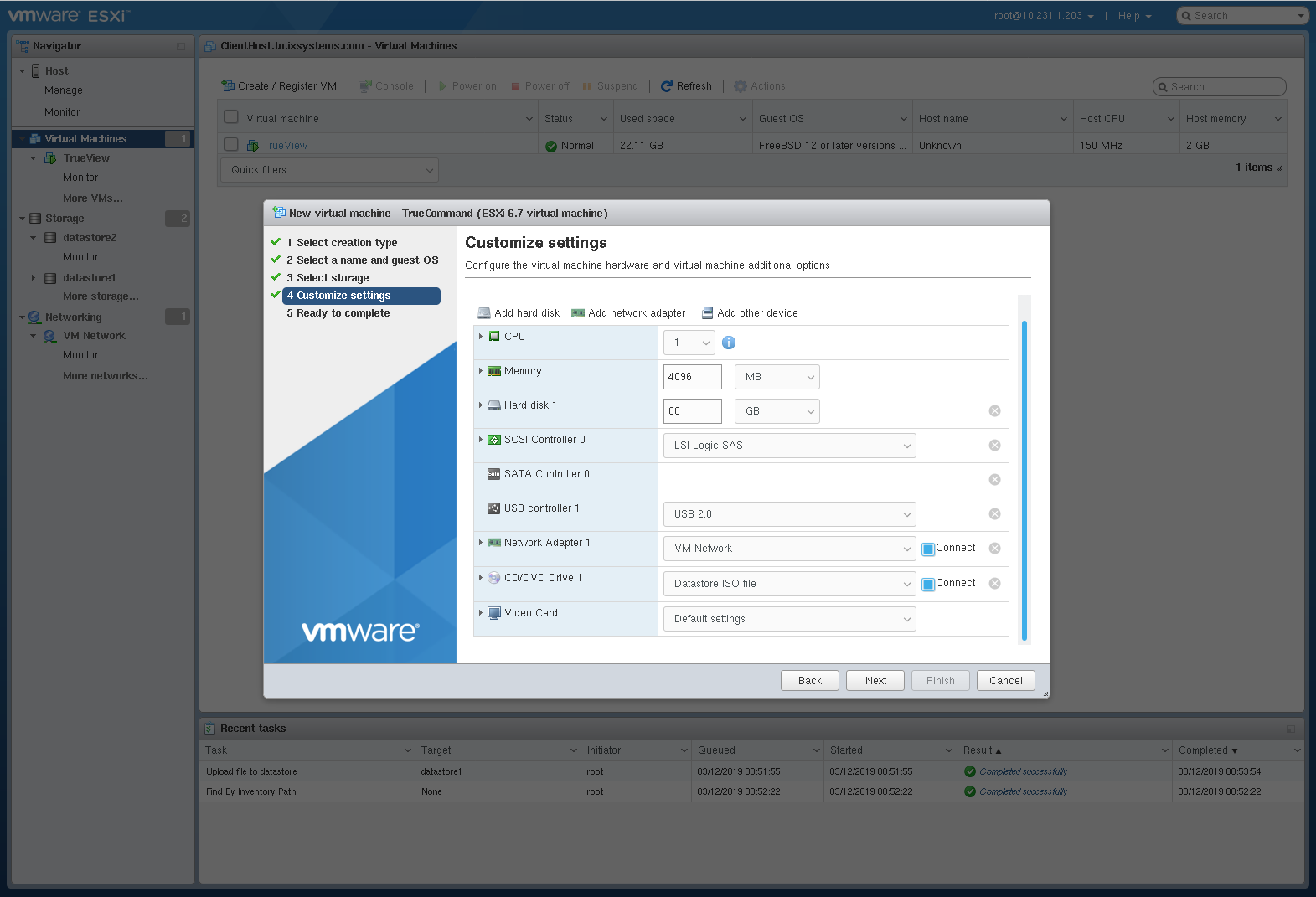The width and height of the screenshot is (1316, 897).
Task: Expand the CPU settings row
Action: (x=481, y=337)
